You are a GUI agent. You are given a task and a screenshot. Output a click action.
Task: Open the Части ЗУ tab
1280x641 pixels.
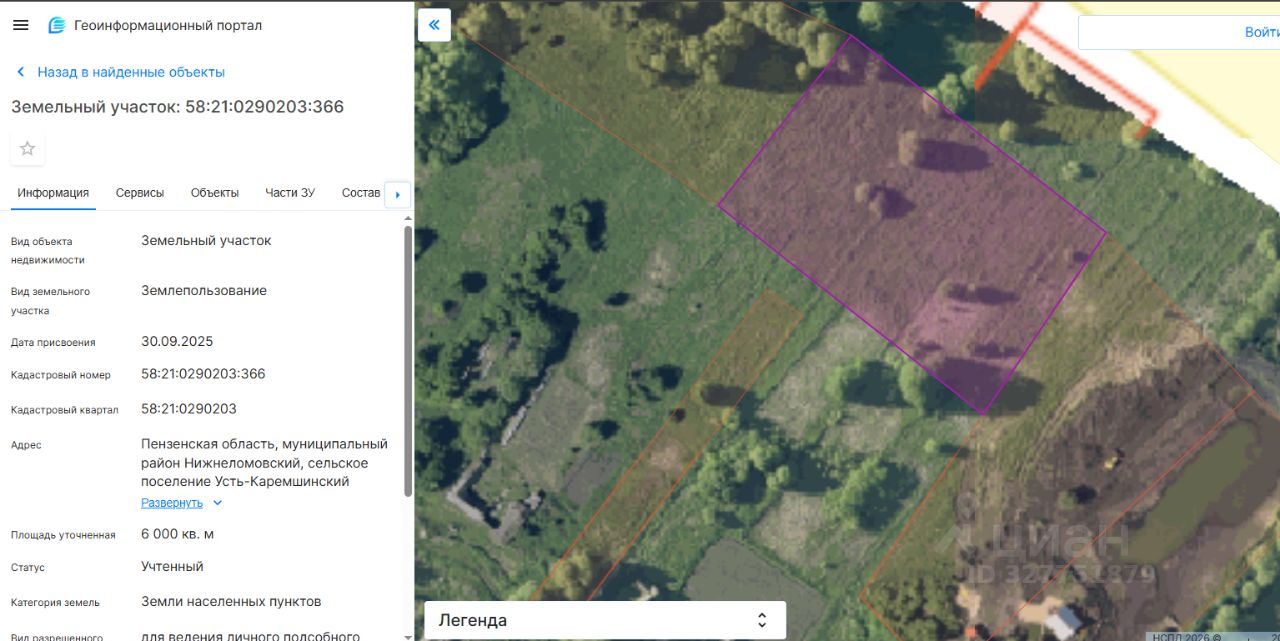pyautogui.click(x=290, y=193)
